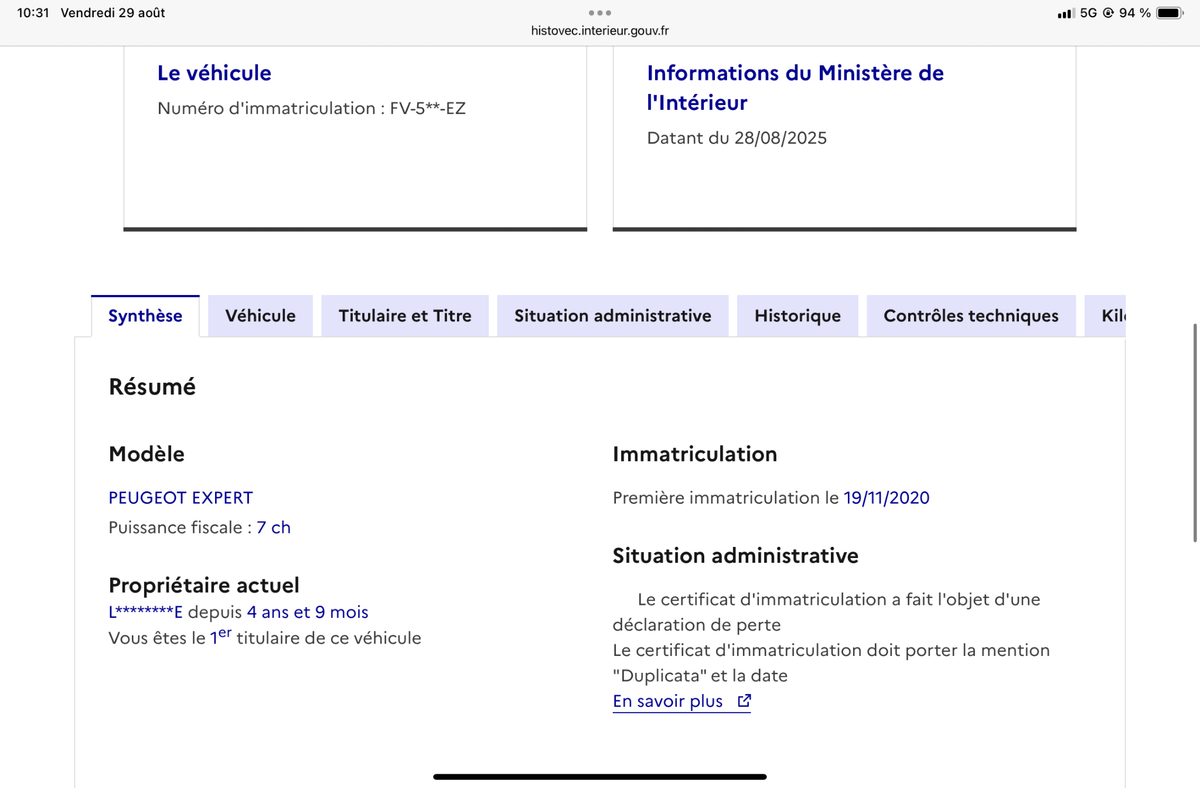Screen dimensions: 1200x788
Task: Click the external link icon after En savoir plus
Action: [x=743, y=701]
